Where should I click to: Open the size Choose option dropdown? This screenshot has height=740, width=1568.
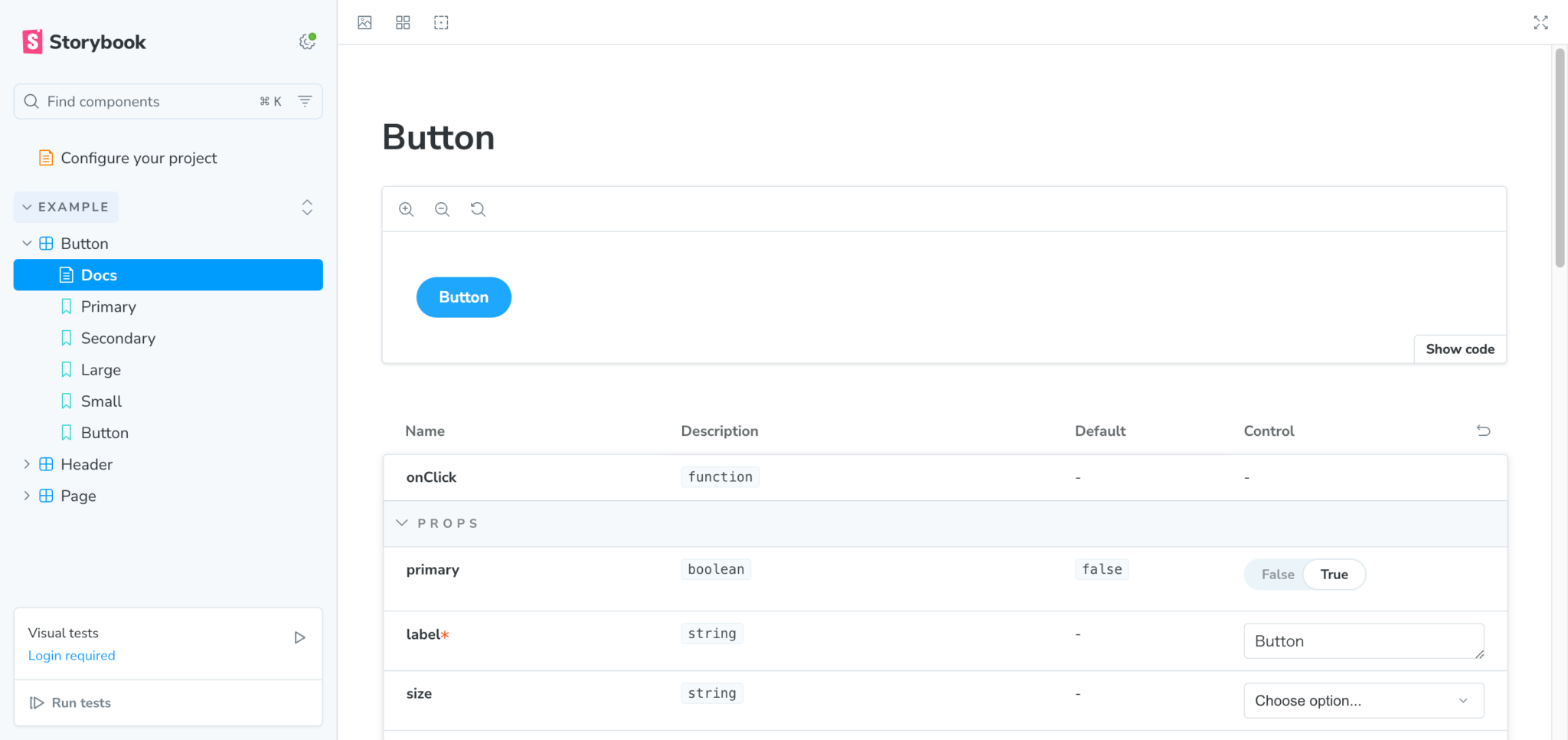coord(1363,701)
